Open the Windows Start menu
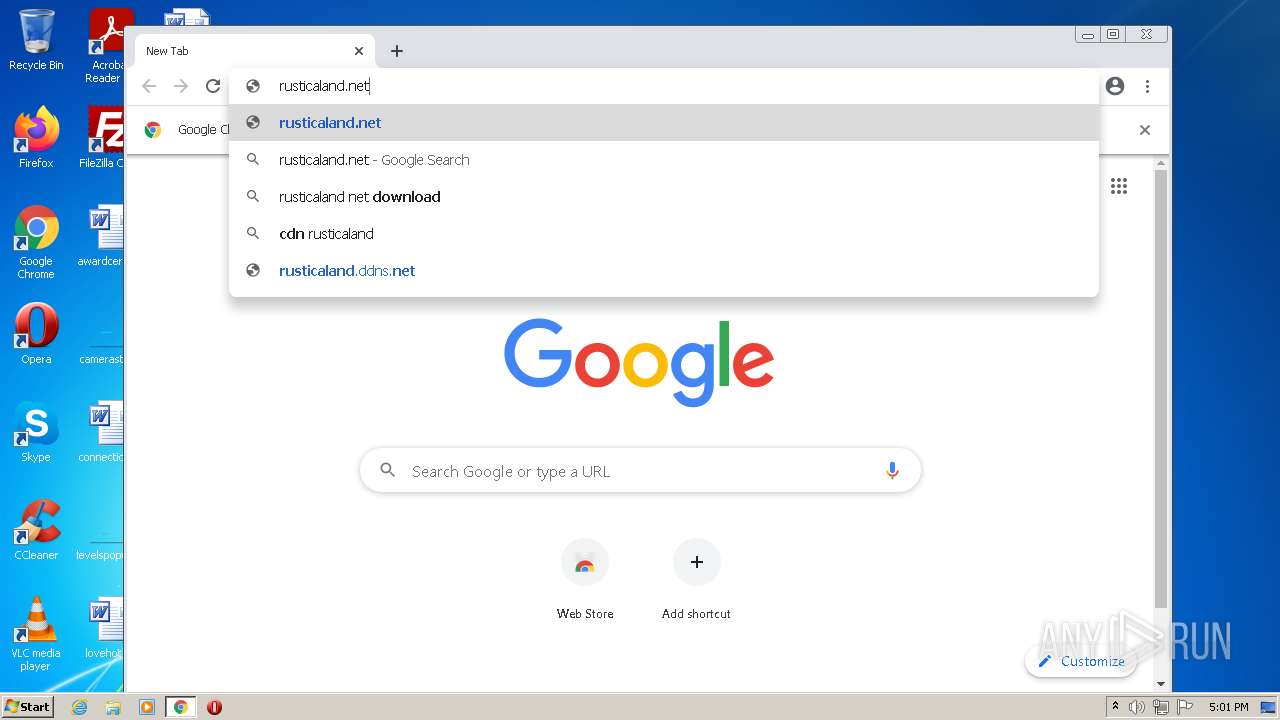Viewport: 1280px width, 720px height. coord(27,706)
